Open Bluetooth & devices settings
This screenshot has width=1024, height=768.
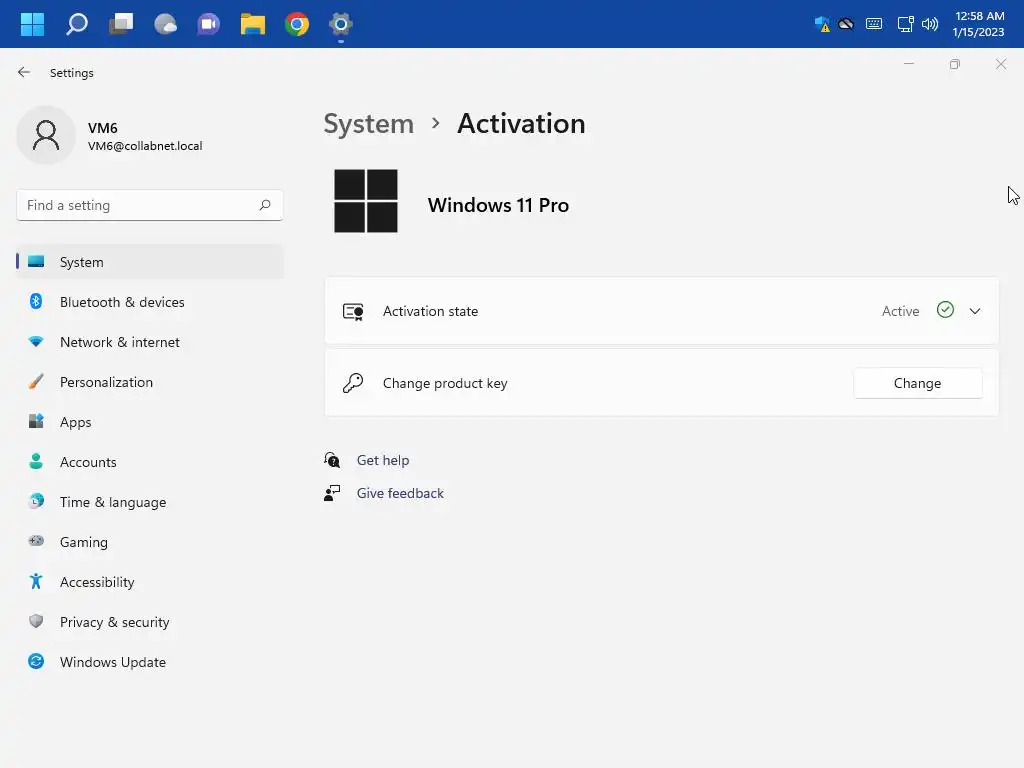click(150, 302)
